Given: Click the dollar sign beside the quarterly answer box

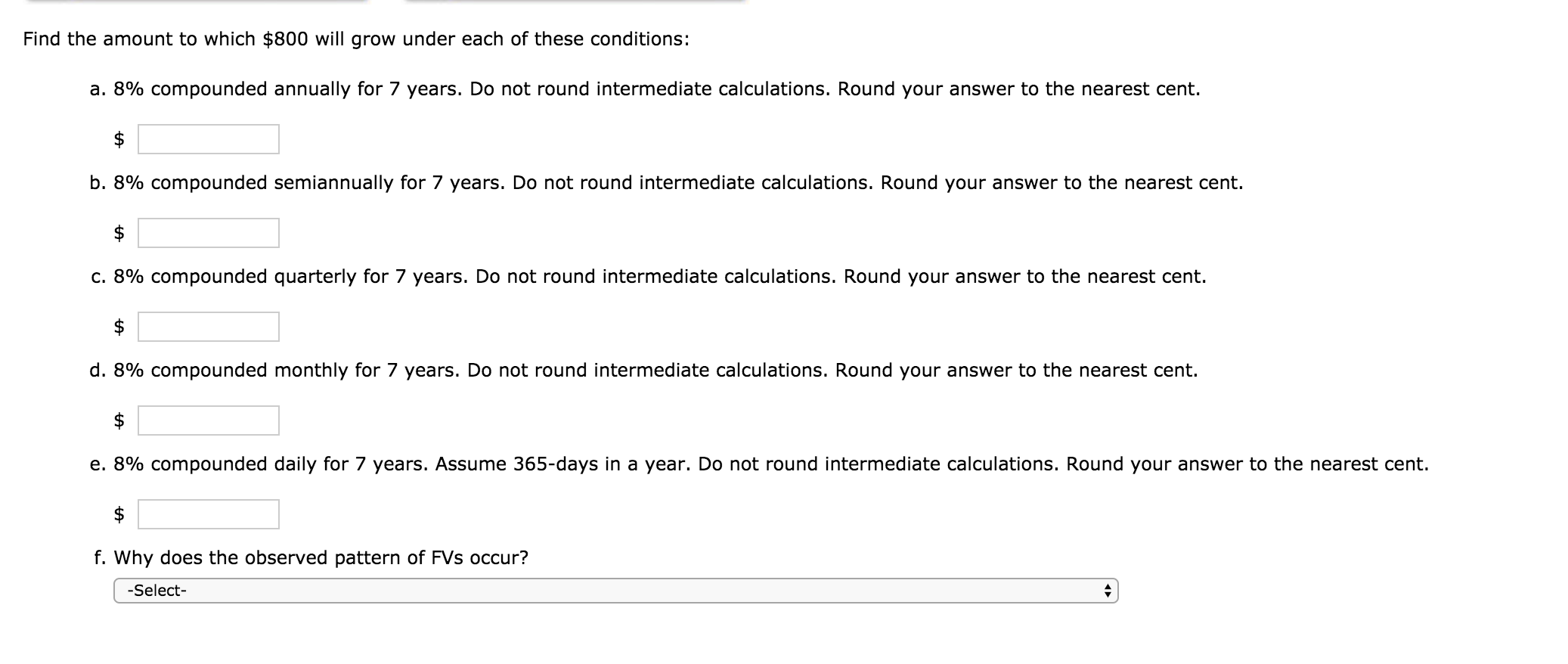Looking at the screenshot, I should (119, 327).
